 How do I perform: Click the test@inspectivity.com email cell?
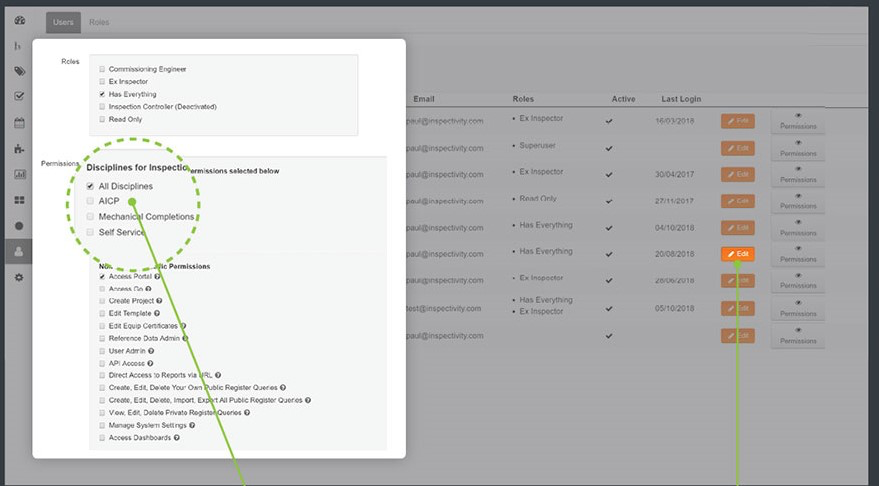443,308
